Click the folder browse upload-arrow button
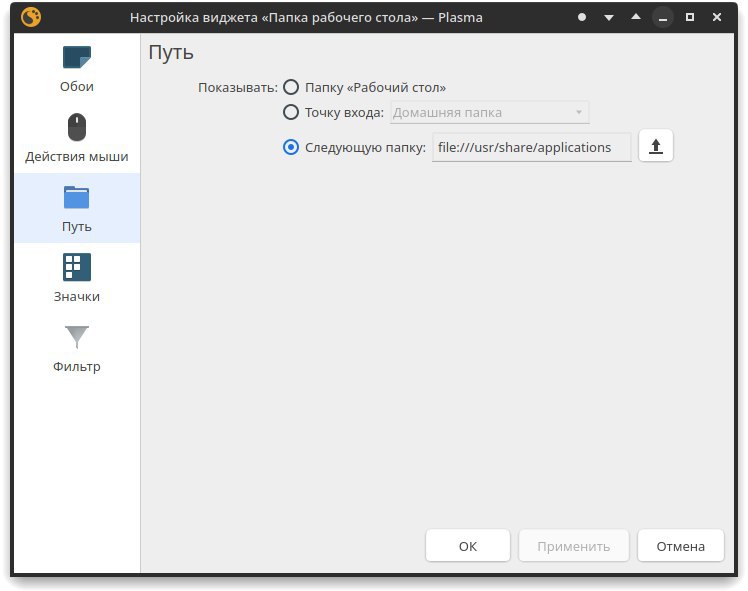Screen dimensions: 748x591 [655, 146]
